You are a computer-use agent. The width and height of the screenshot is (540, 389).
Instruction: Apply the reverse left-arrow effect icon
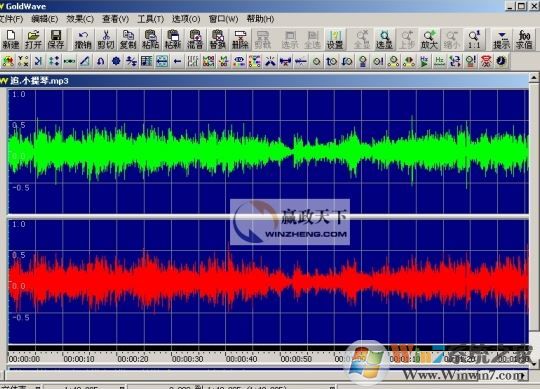point(177,62)
